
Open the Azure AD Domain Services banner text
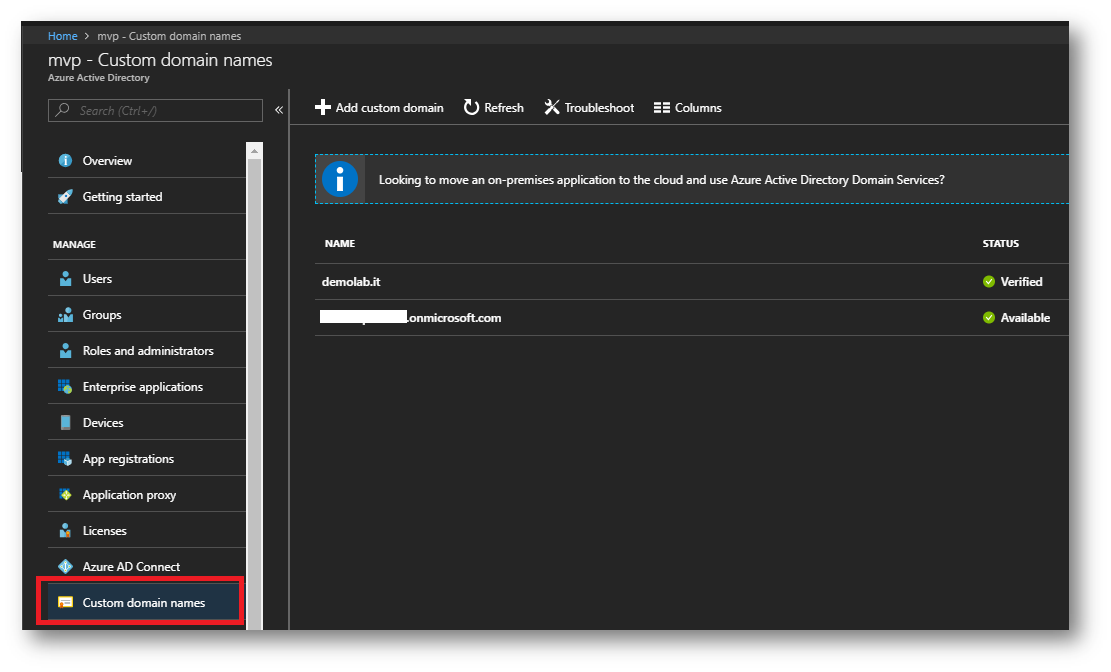661,179
